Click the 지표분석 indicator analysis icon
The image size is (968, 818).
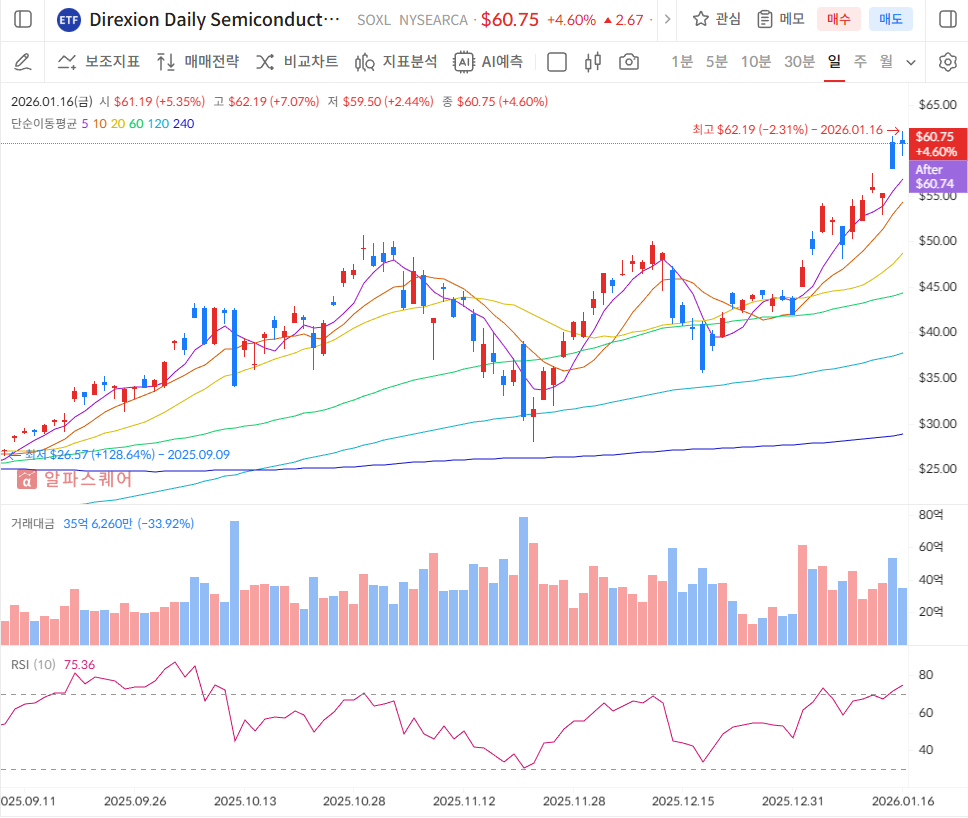(396, 62)
